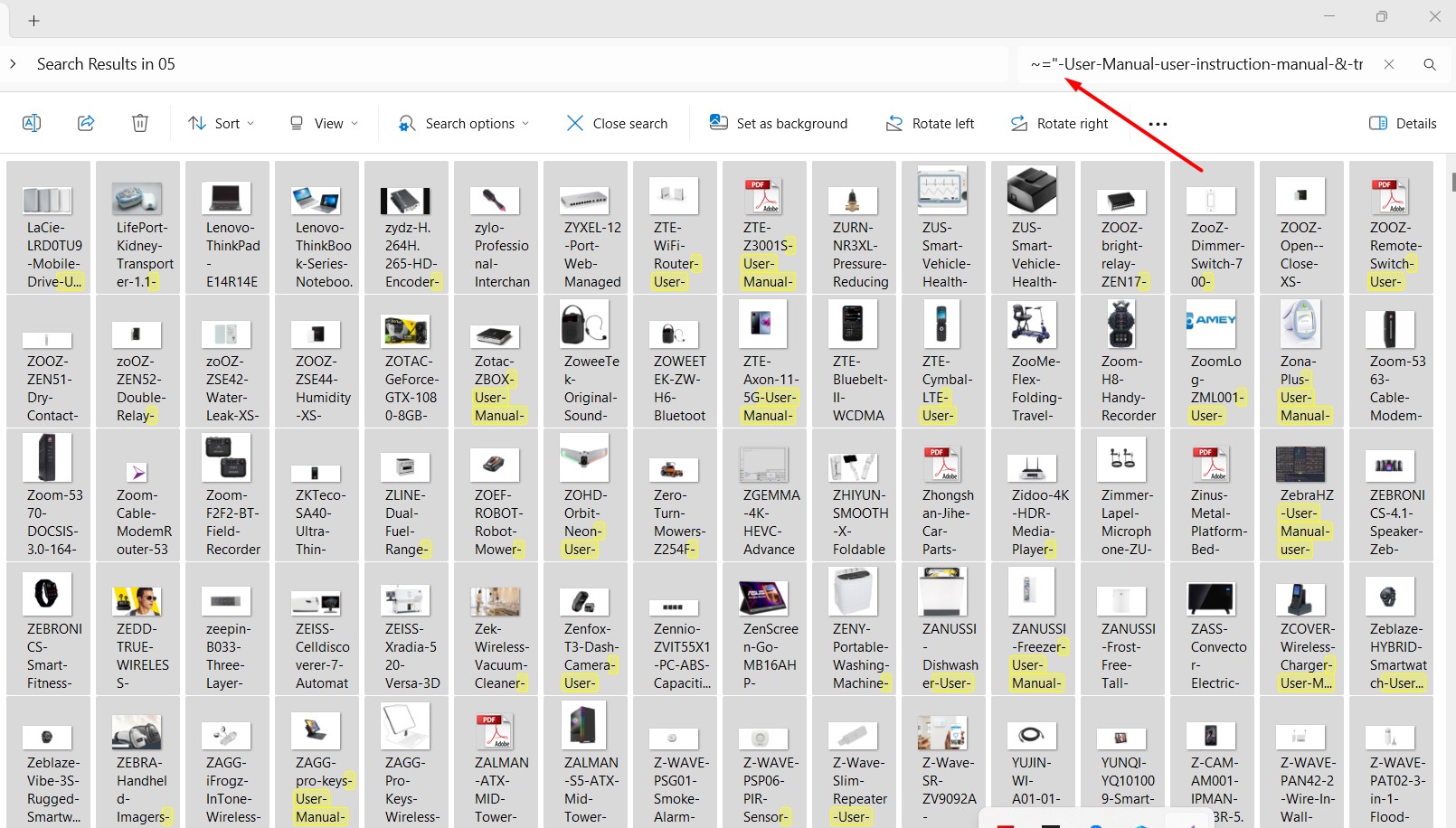Viewport: 1456px width, 828px height.
Task: Select ZANUSSI Dishwasher User file
Action: point(944,629)
